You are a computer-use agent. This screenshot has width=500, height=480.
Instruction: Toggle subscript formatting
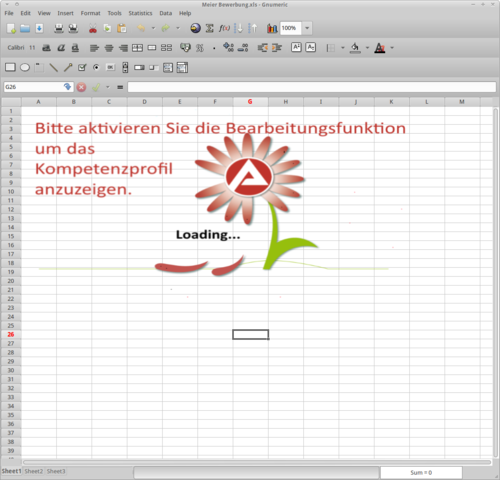(x=311, y=47)
